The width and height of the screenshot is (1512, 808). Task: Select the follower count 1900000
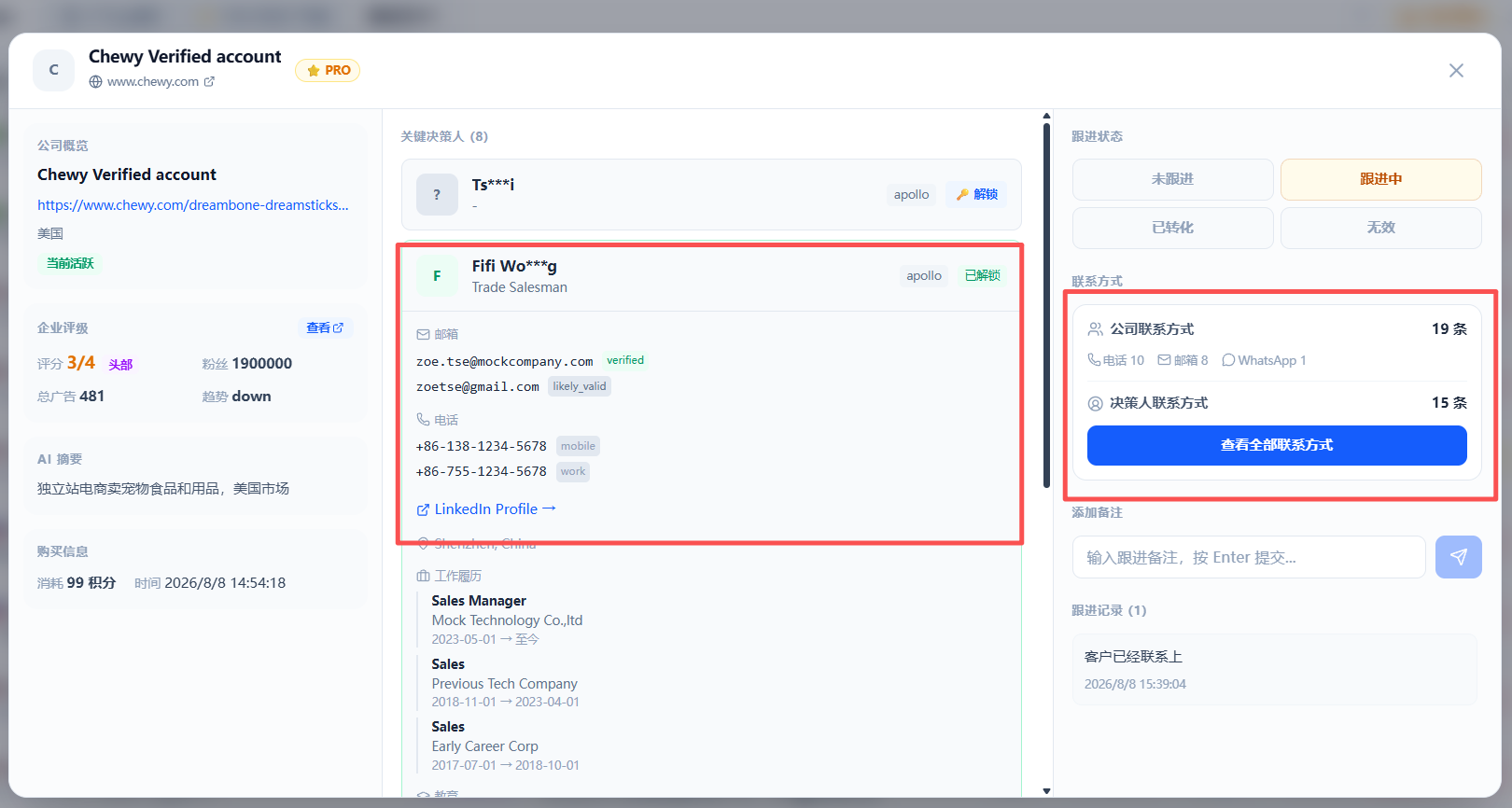[262, 364]
